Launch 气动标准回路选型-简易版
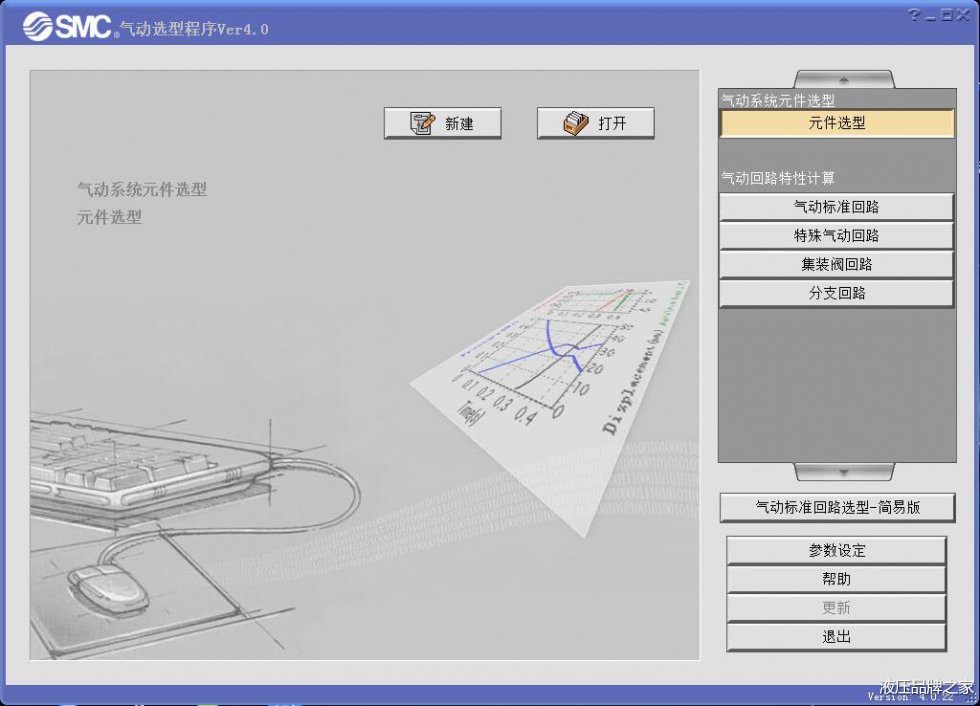The image size is (980, 706). (x=837, y=507)
